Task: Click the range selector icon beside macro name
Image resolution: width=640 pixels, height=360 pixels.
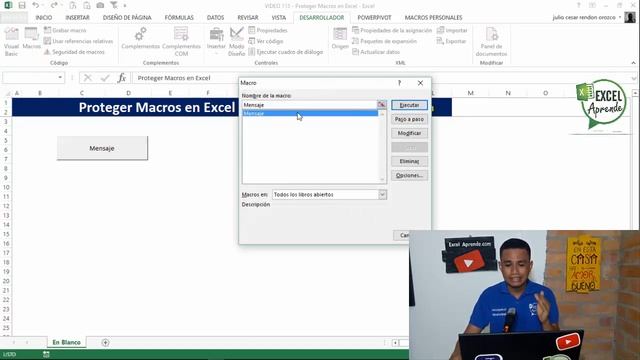Action: pos(381,105)
